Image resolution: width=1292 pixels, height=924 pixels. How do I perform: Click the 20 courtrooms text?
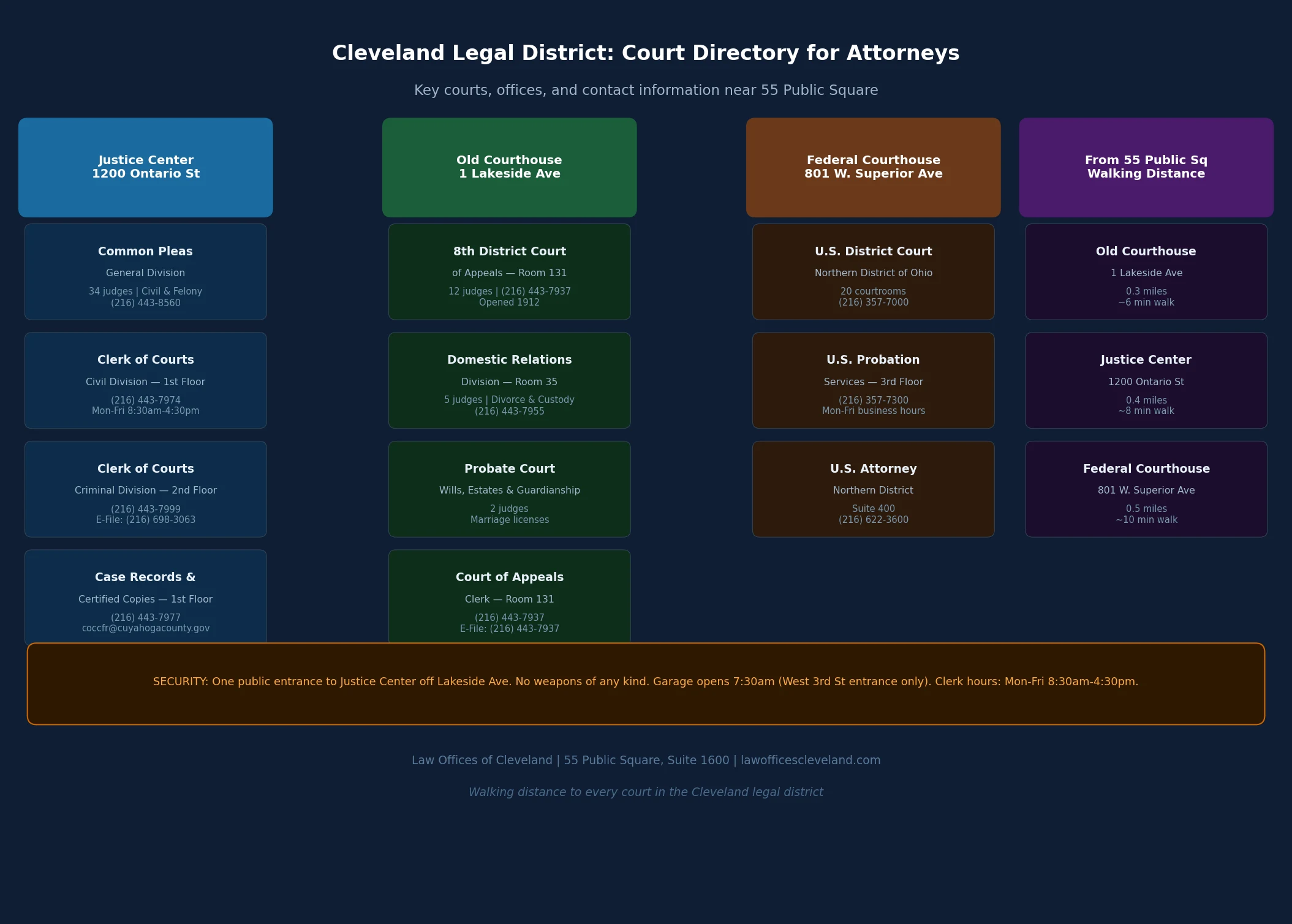pos(874,291)
